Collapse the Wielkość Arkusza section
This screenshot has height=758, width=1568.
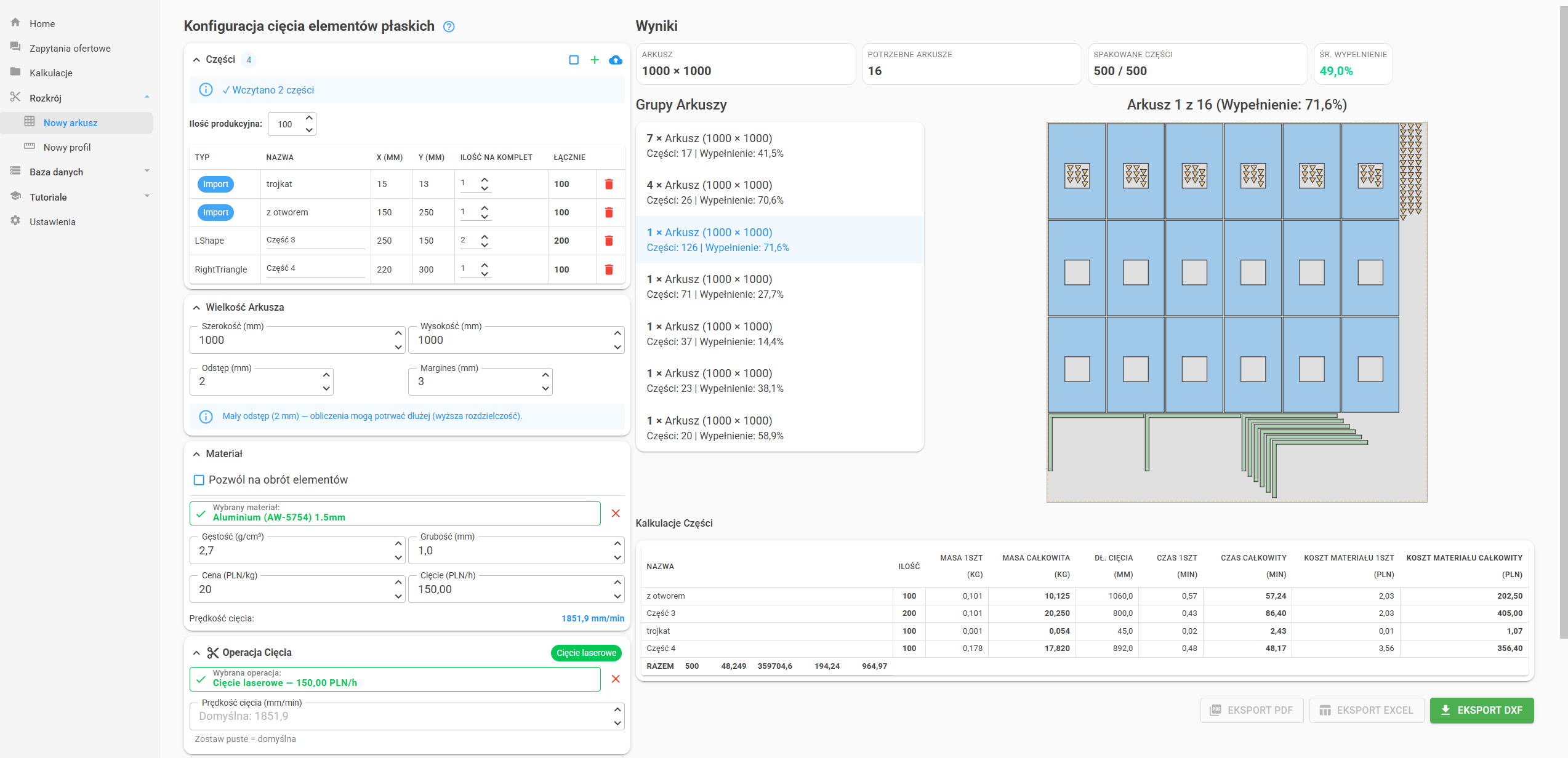(196, 308)
